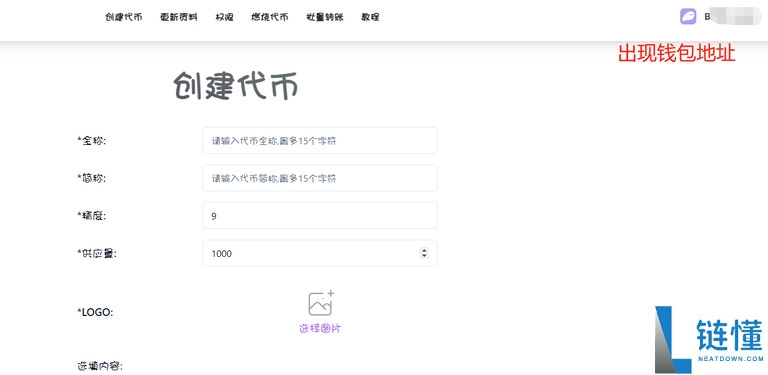This screenshot has height=375, width=768.
Task: Click the 创建代币 page heading
Action: point(236,86)
